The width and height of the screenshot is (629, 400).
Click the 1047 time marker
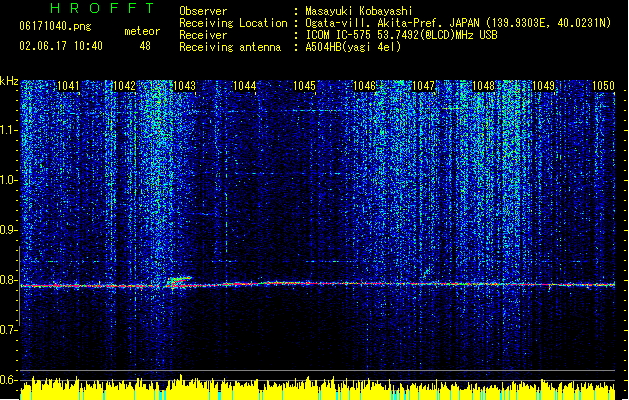tap(424, 86)
